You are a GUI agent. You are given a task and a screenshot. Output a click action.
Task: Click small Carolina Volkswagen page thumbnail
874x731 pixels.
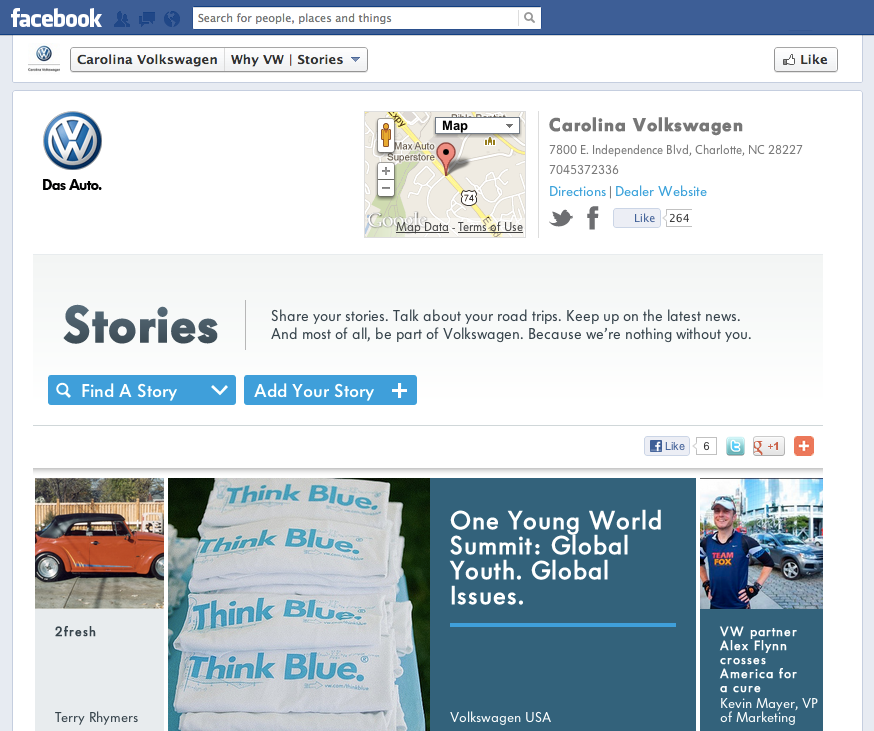click(x=44, y=59)
